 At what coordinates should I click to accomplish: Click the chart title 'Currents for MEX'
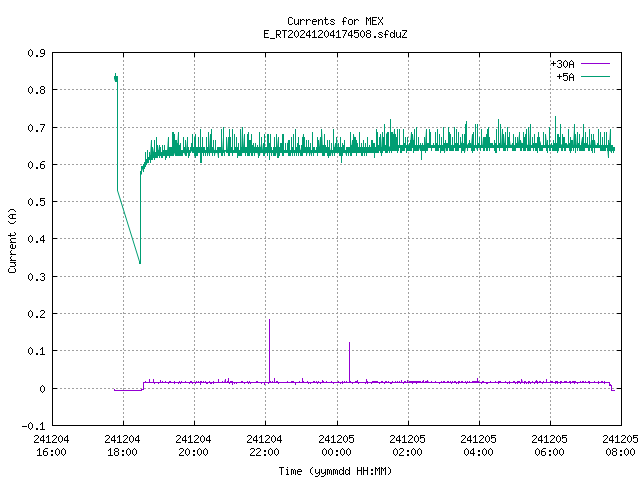[x=335, y=21]
